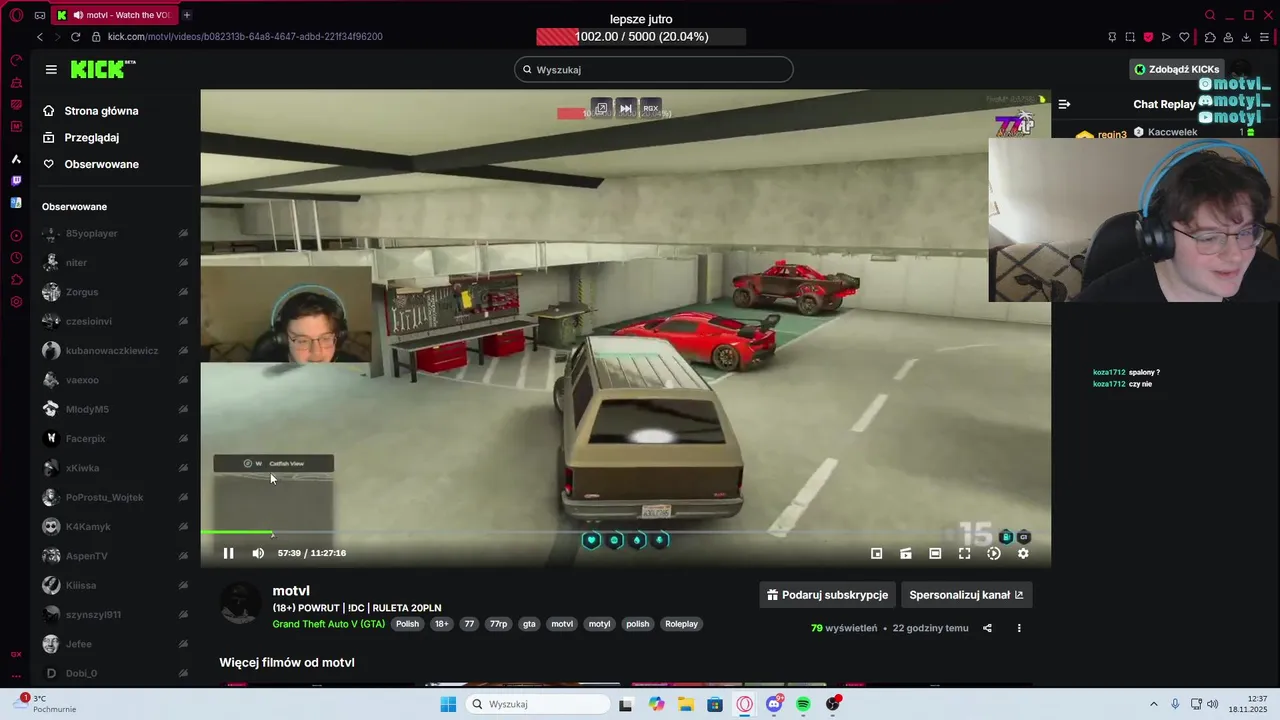1280x720 pixels.
Task: Open followed channel kubanowaczkiewicz
Action: tap(115, 351)
